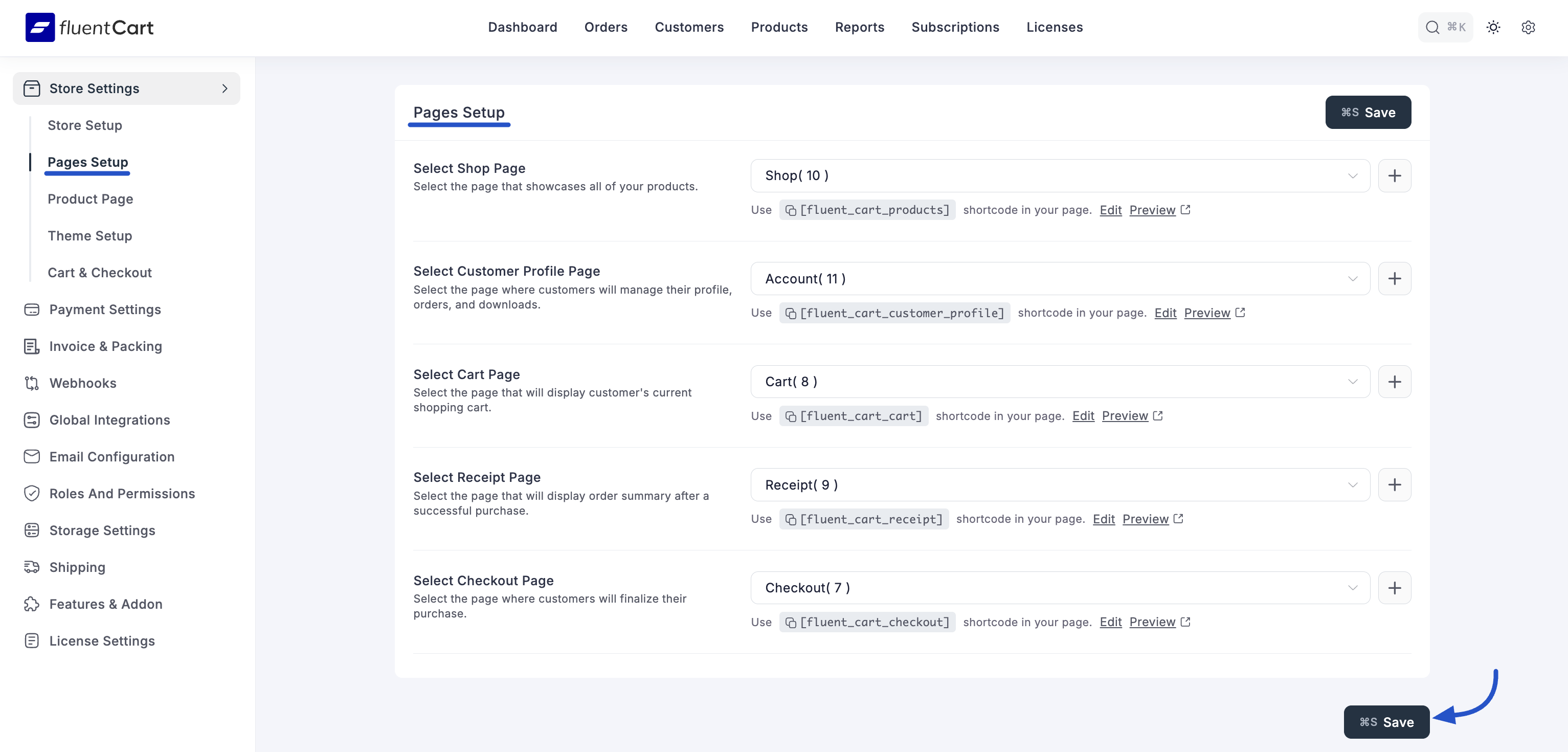Viewport: 1568px width, 752px height.
Task: Copy the fluent_cart_checkout shortcode icon
Action: 791,622
